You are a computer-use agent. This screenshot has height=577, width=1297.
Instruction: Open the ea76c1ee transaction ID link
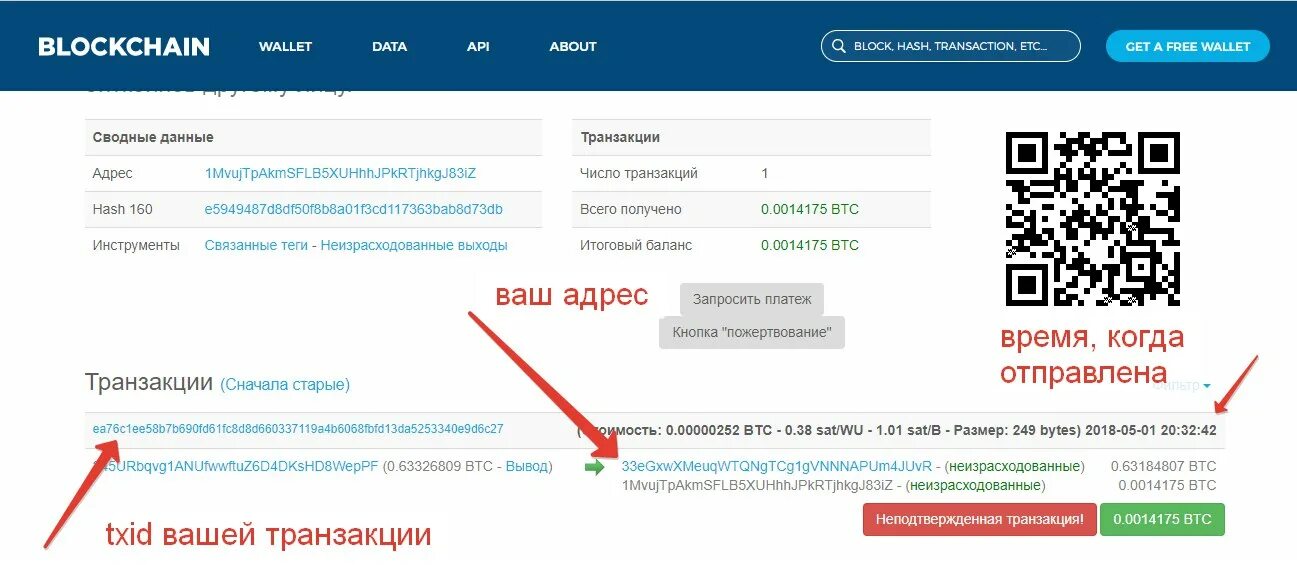click(x=298, y=429)
